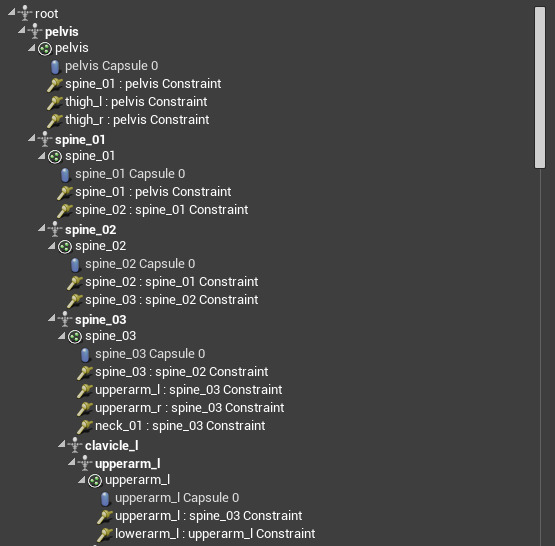Select the spine_03 physics body icon

coord(75,337)
